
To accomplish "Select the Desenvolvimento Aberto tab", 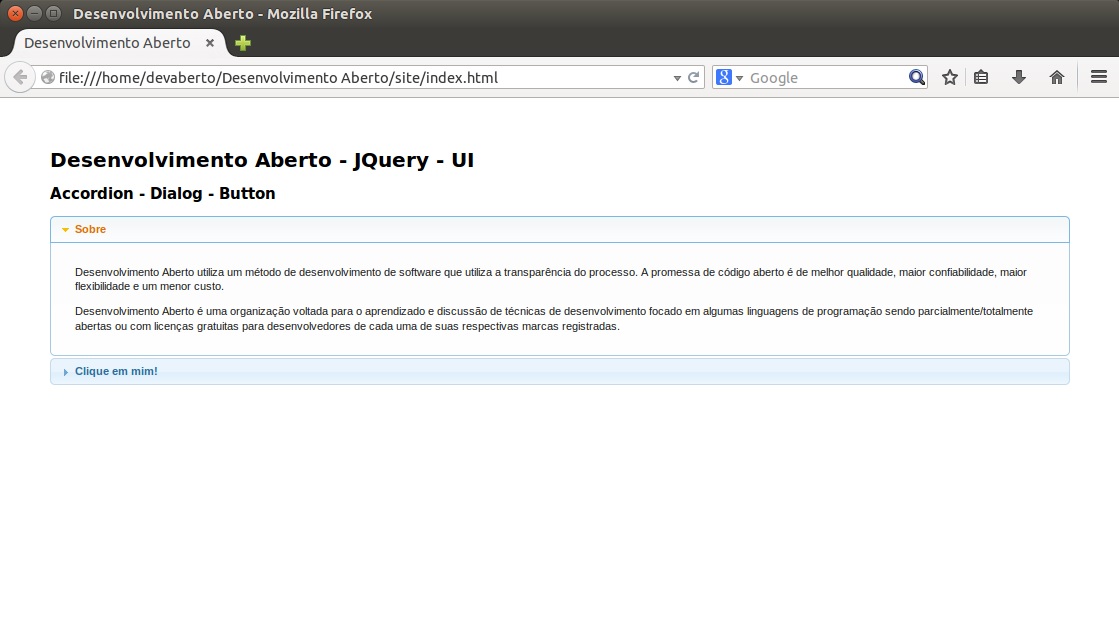I will click(107, 43).
